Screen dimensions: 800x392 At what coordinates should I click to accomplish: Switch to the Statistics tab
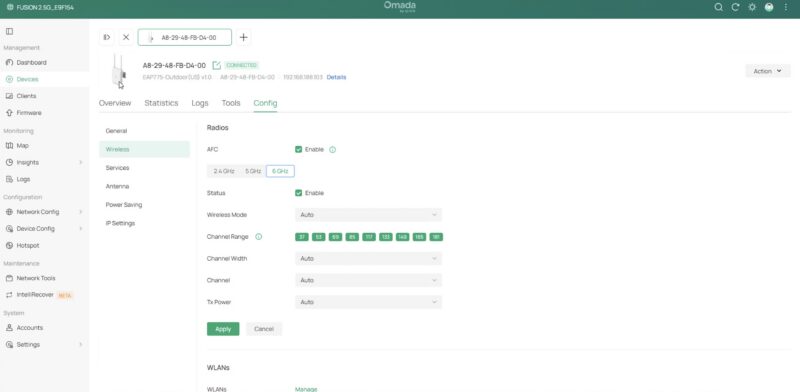[x=161, y=103]
